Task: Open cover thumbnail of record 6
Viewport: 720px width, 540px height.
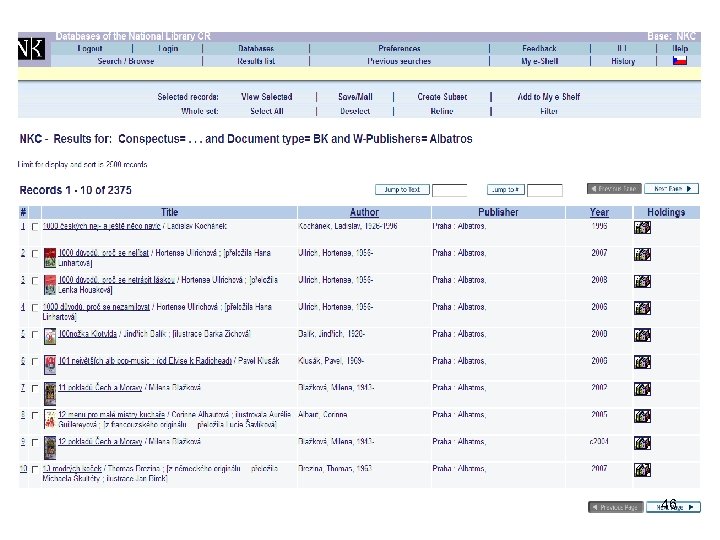Action: coord(50,365)
